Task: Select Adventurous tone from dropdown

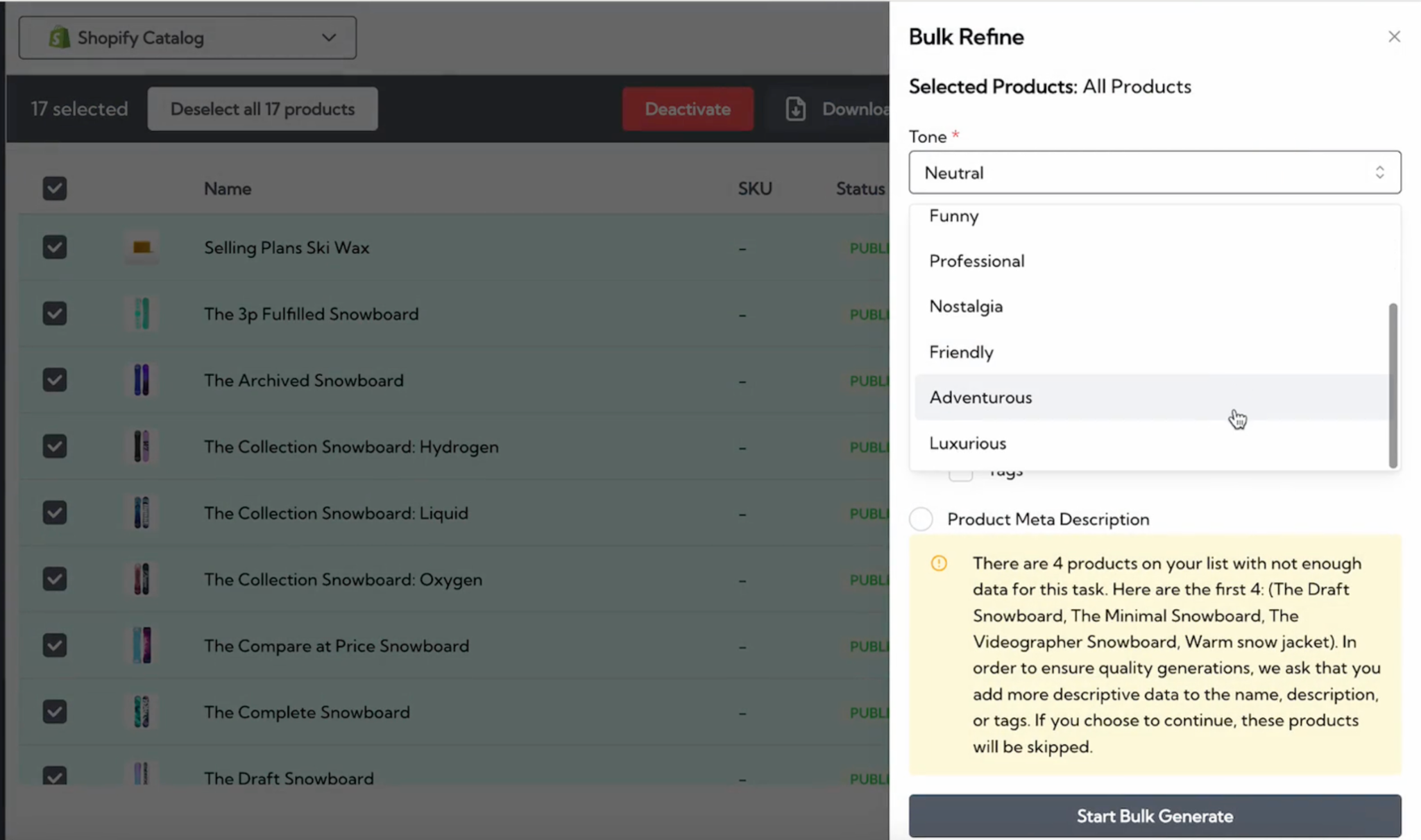Action: [981, 396]
